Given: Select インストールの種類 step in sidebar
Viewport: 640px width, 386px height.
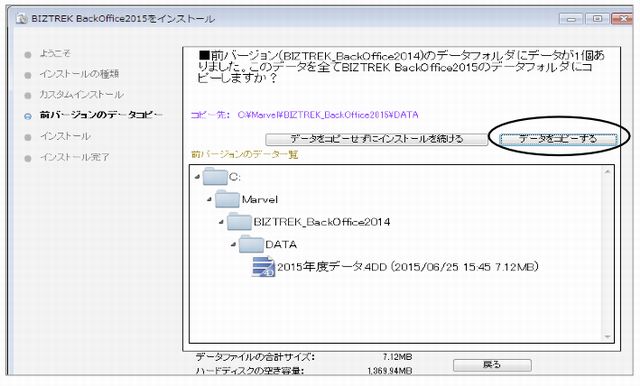Looking at the screenshot, I should click(79, 74).
